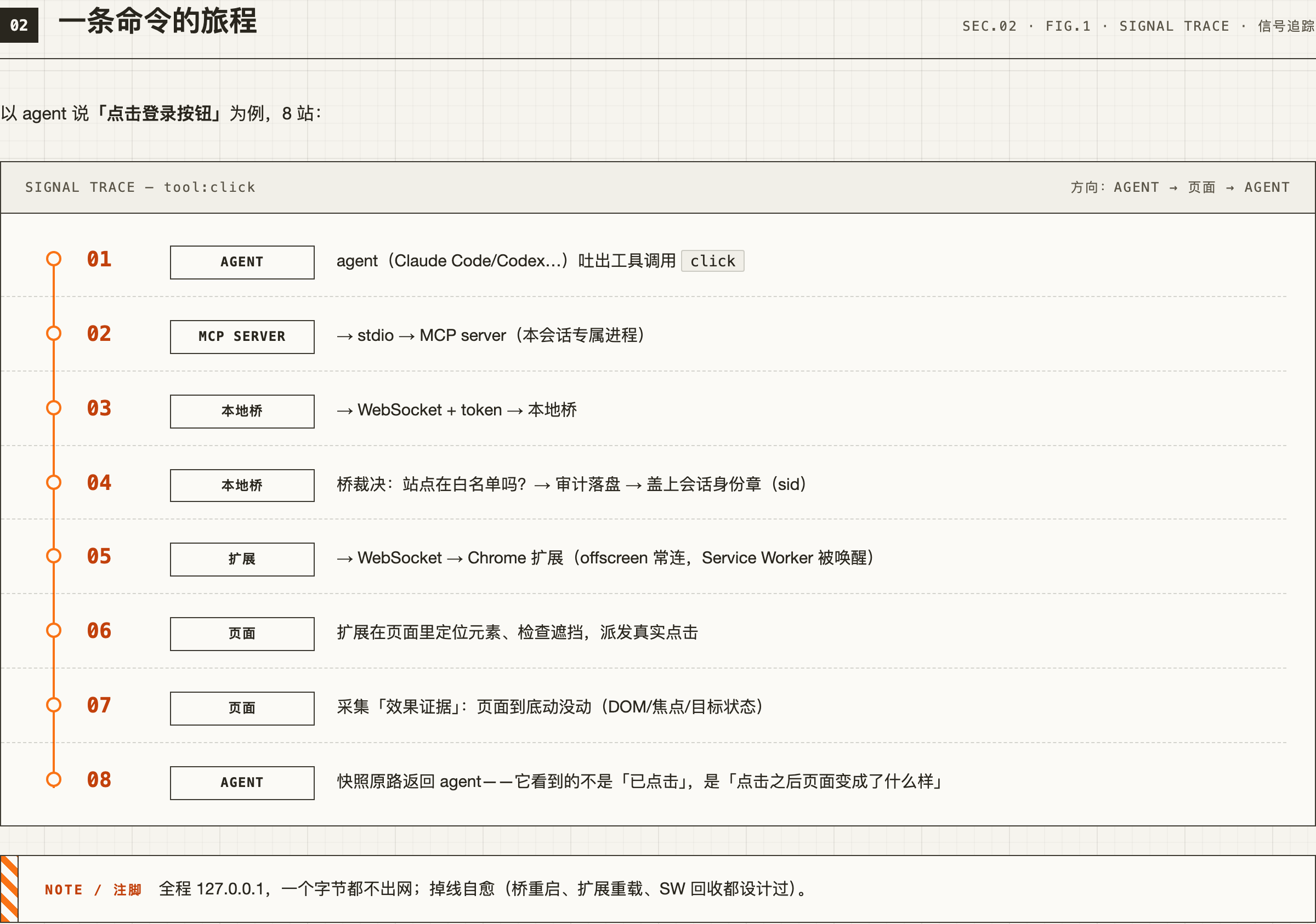Screen dimensions: 1316x924
Task: Click the orange step number 06
Action: 99,631
